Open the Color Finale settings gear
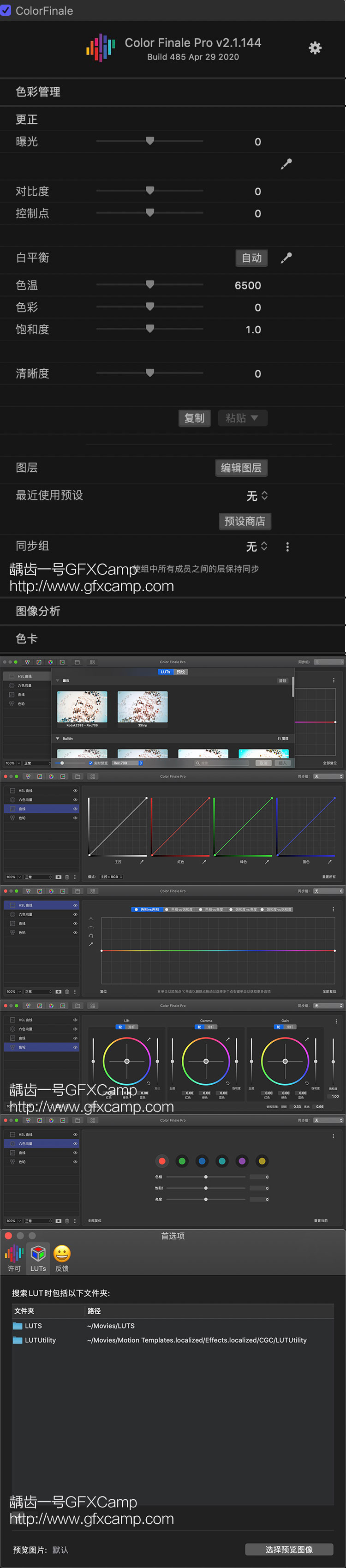Screen dimensions: 346x1568 point(314,48)
